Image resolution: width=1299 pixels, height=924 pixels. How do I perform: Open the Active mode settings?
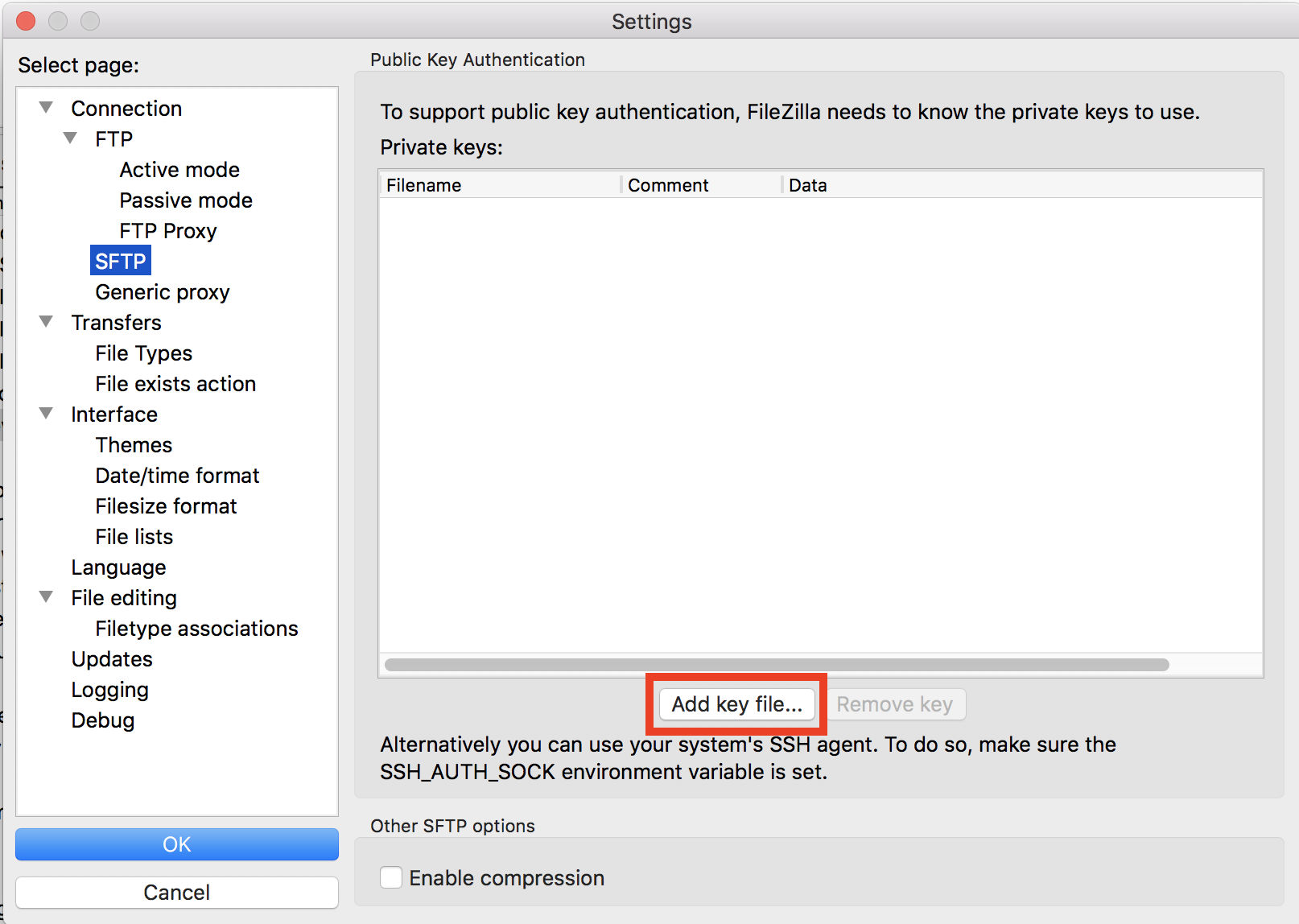[179, 169]
